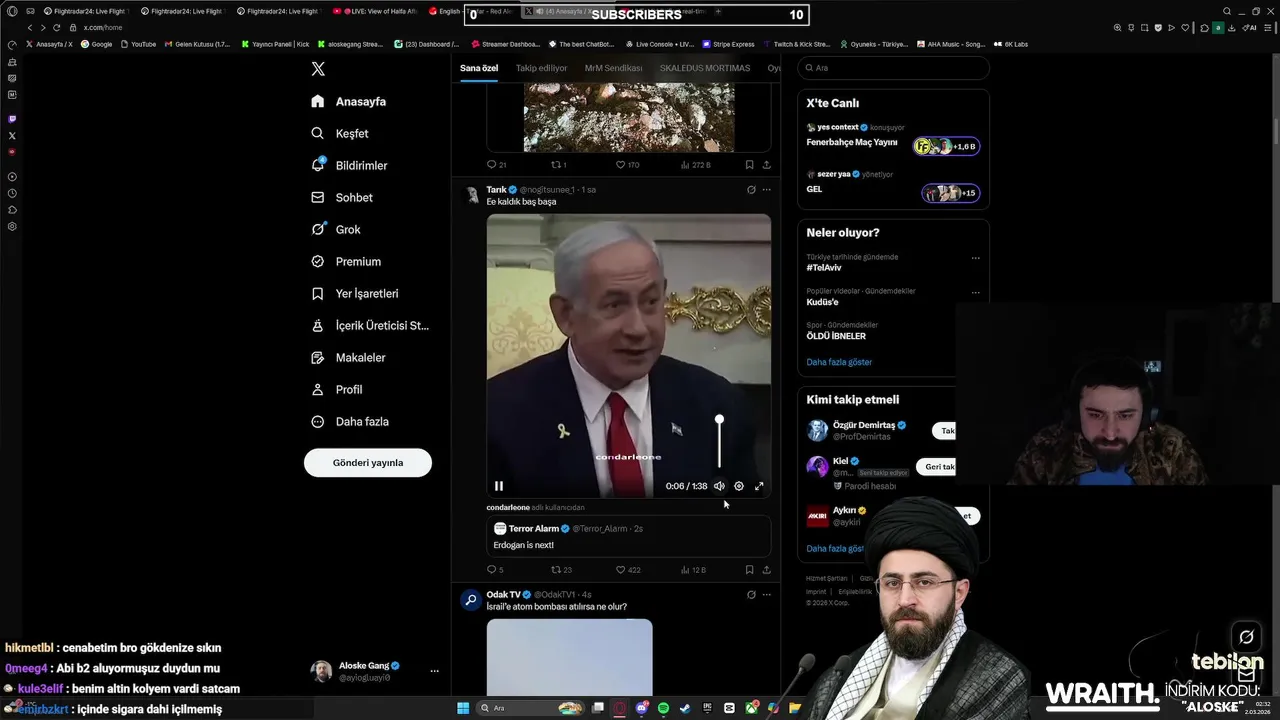This screenshot has height=720, width=1280.
Task: Open Windows Start menu
Action: (x=463, y=708)
